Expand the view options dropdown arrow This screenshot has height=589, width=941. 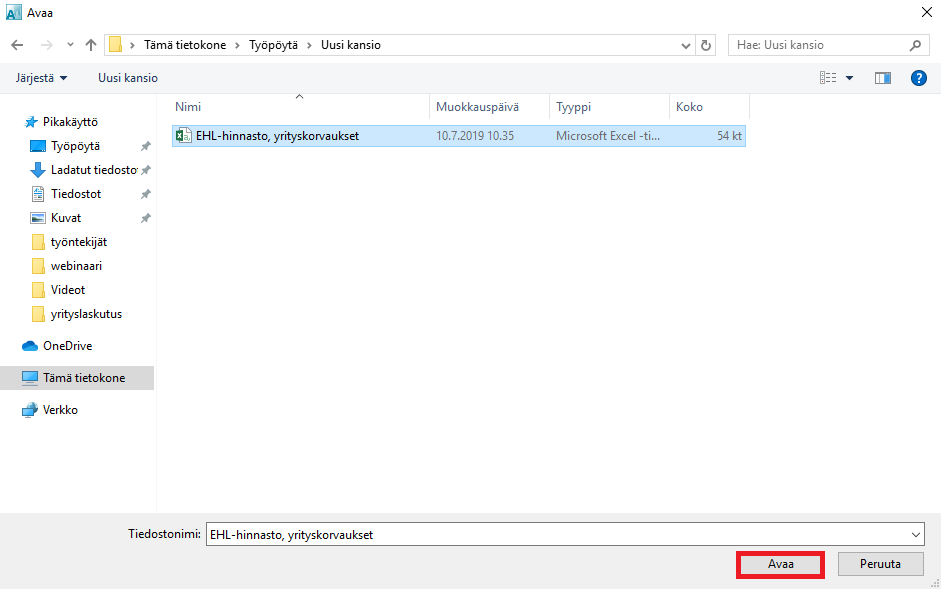coord(849,78)
